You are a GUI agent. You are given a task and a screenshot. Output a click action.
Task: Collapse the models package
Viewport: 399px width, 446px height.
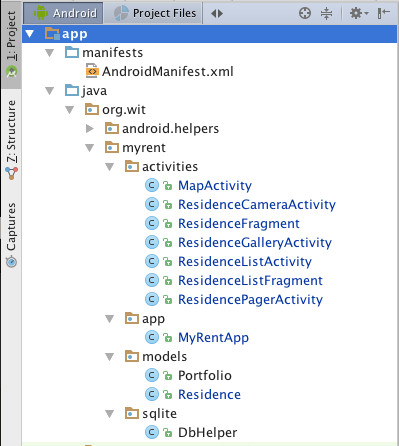tap(110, 357)
